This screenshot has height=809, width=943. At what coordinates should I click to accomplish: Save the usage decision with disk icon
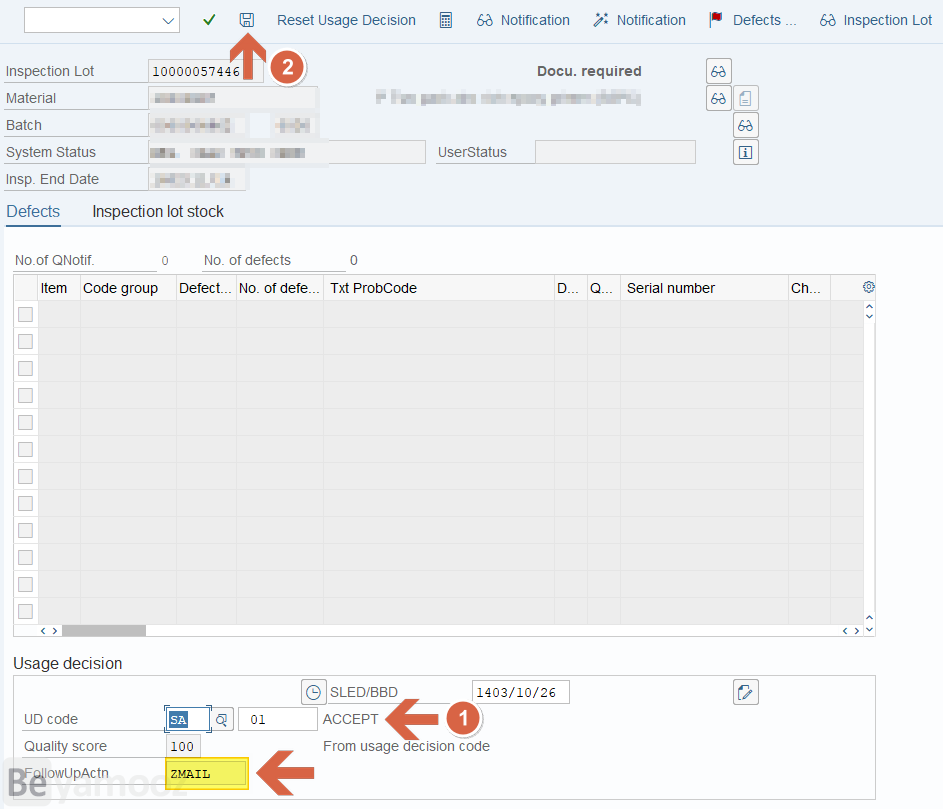pos(247,20)
